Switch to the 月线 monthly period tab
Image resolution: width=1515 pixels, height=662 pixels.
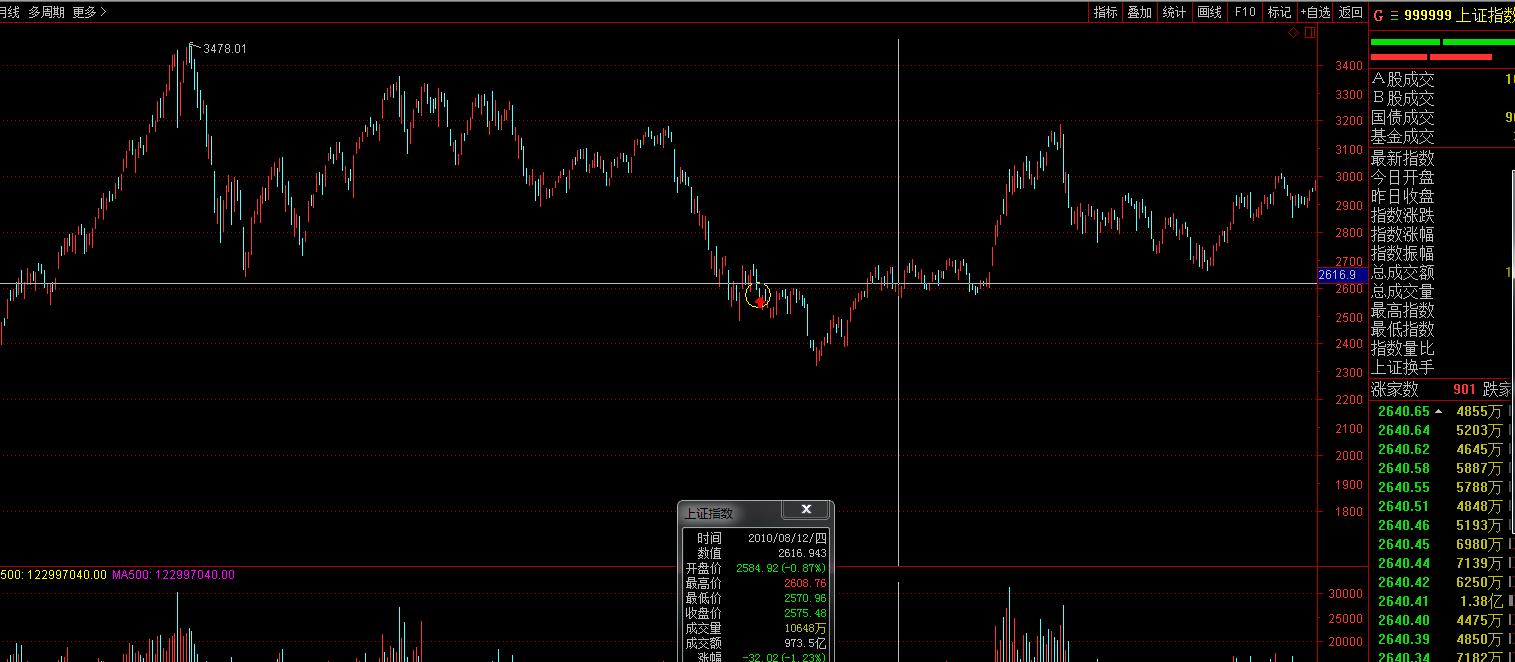point(10,12)
